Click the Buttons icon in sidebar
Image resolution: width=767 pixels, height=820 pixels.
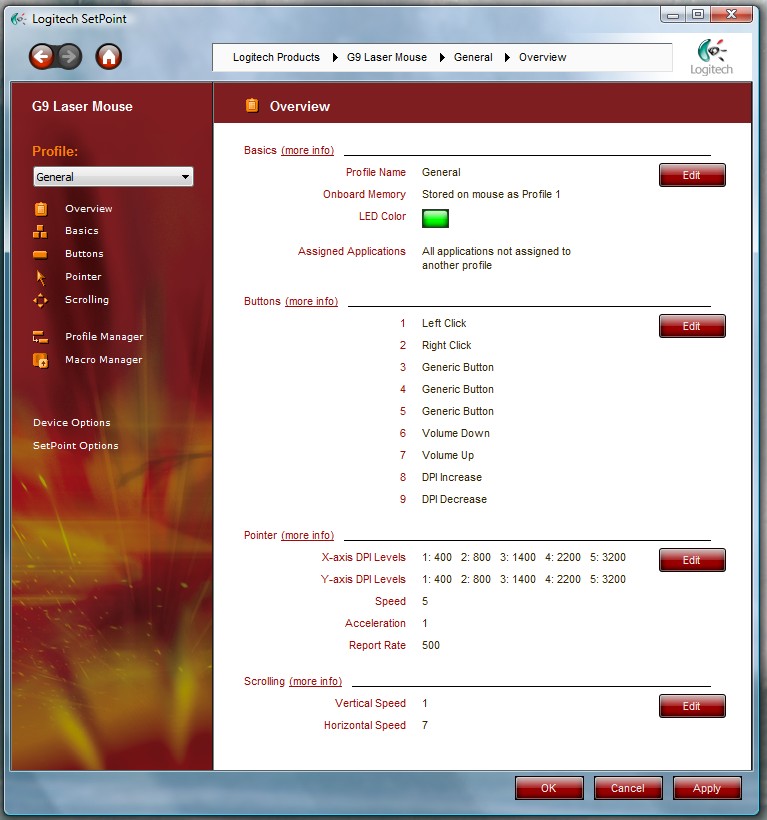(40, 254)
